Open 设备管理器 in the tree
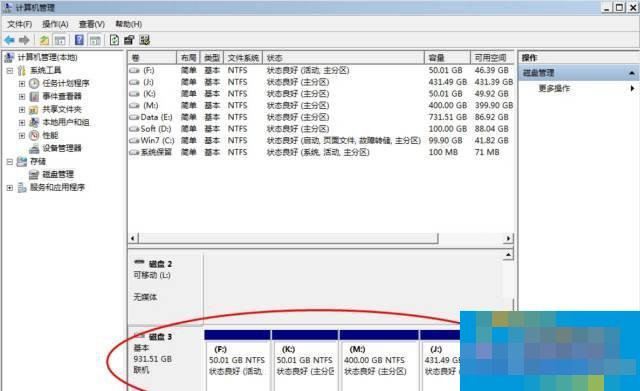640x391 pixels. tap(62, 148)
